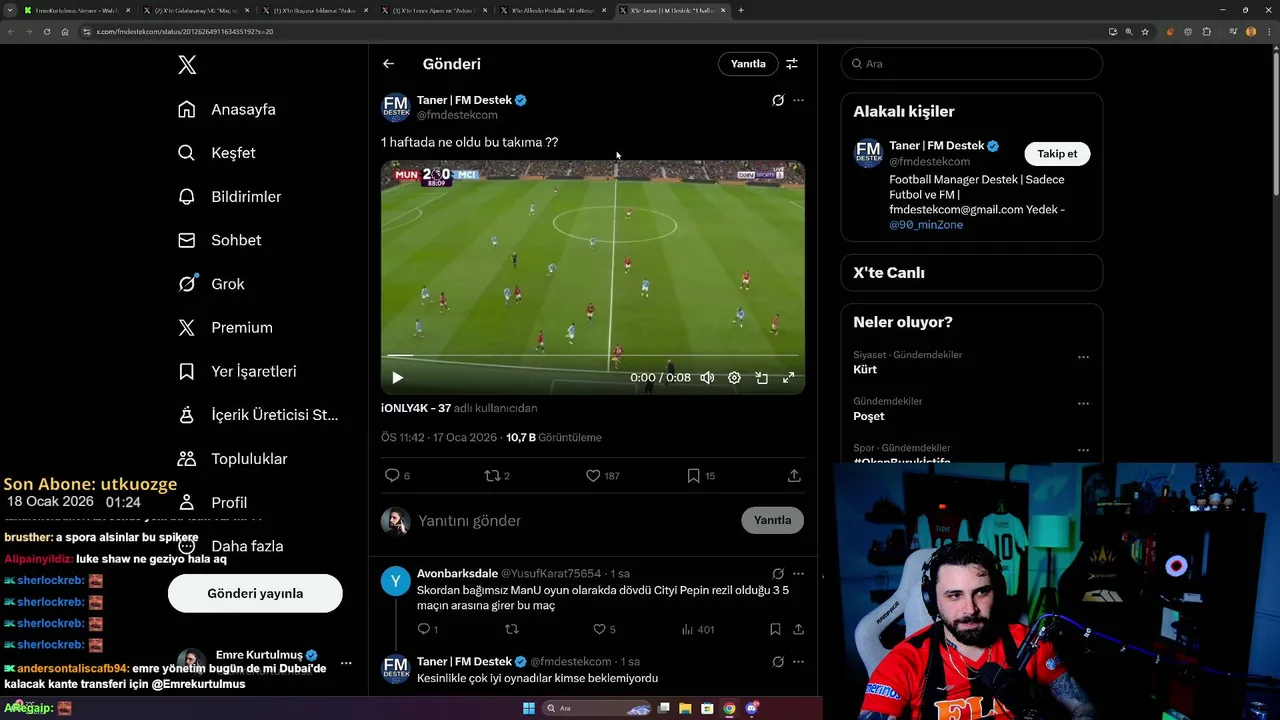Mute the video volume
This screenshot has width=1280, height=720.
(x=707, y=378)
